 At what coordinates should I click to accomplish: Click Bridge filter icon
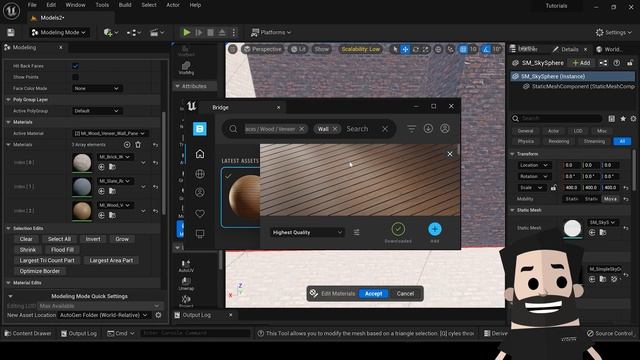pyautogui.click(x=411, y=129)
